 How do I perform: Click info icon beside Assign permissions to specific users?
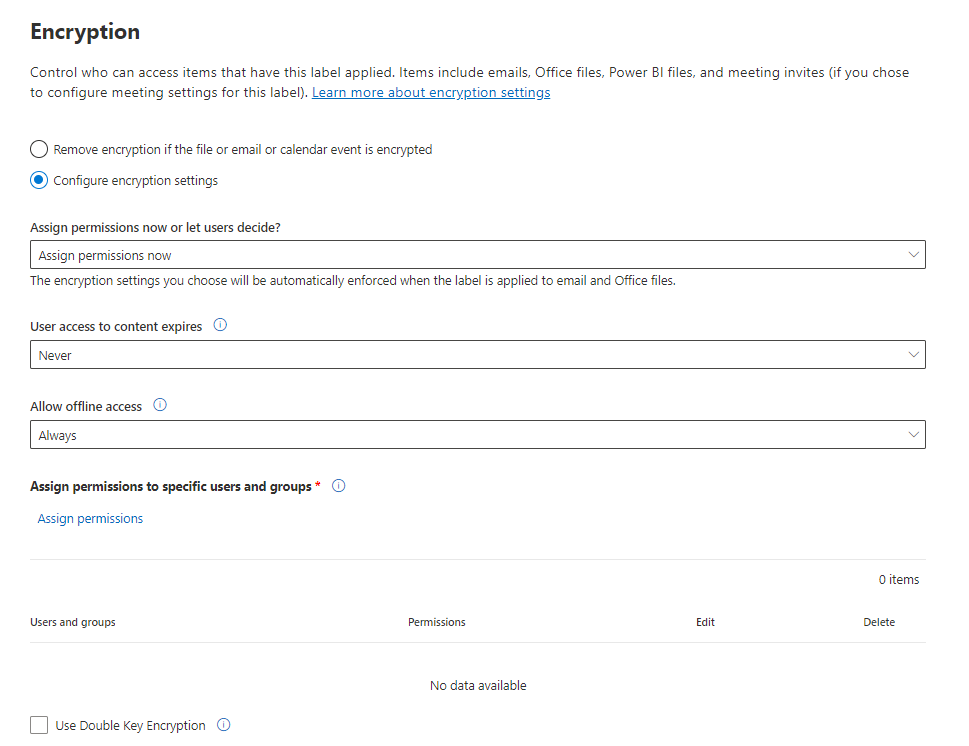tap(338, 486)
